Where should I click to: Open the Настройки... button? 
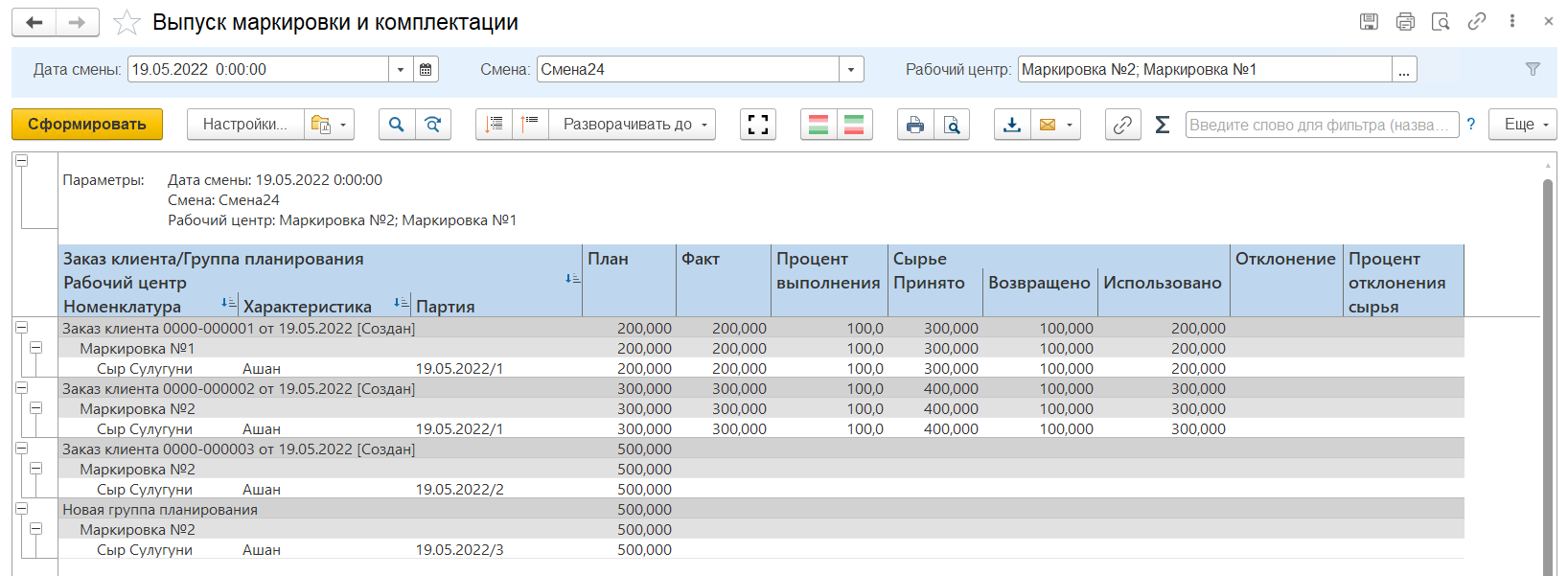click(x=245, y=125)
